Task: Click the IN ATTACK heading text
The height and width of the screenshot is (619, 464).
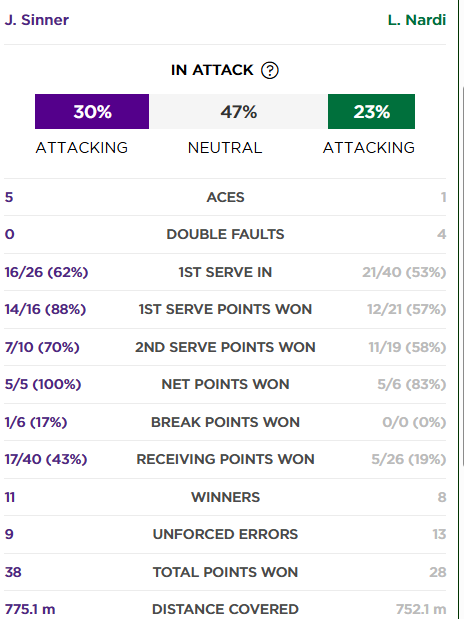Action: [212, 70]
